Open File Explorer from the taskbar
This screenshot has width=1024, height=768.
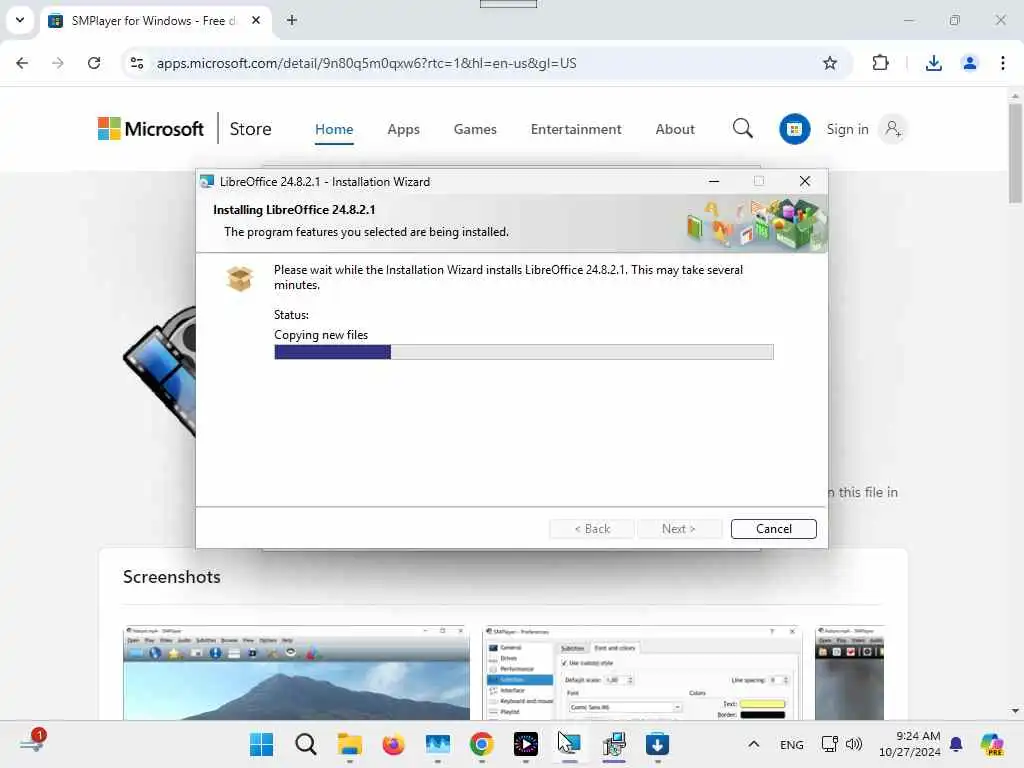pos(349,744)
